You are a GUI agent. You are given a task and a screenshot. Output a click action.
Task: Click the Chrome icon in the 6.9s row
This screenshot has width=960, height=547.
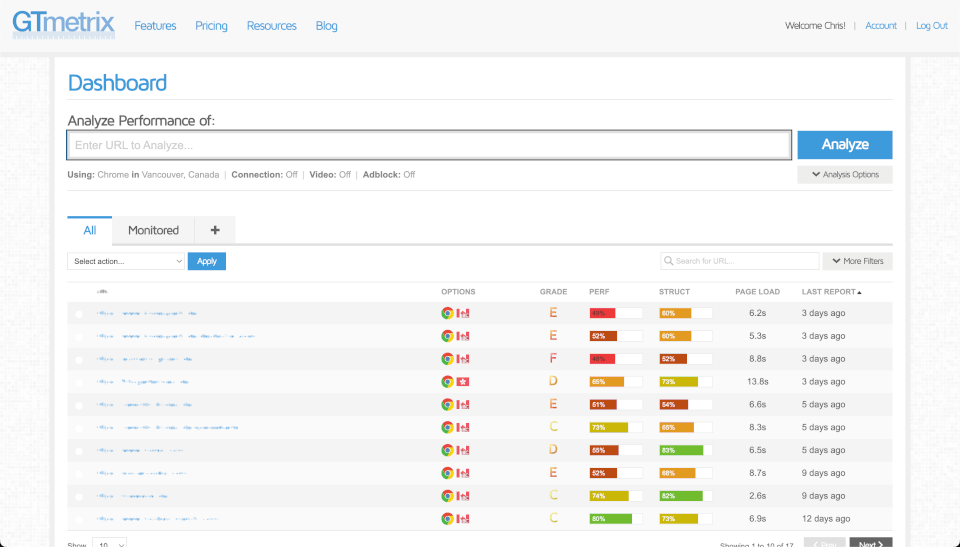(448, 519)
